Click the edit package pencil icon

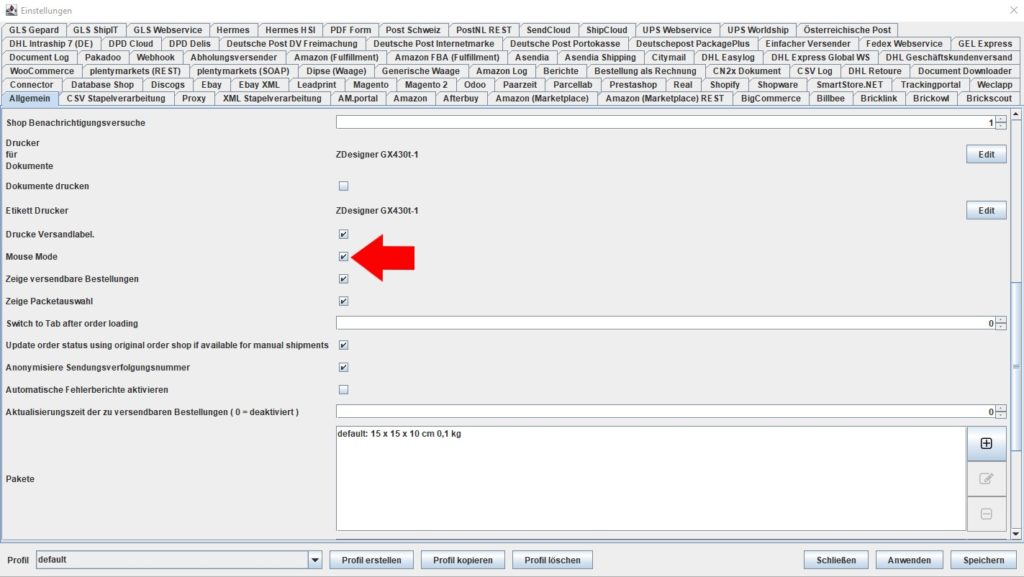[x=986, y=479]
